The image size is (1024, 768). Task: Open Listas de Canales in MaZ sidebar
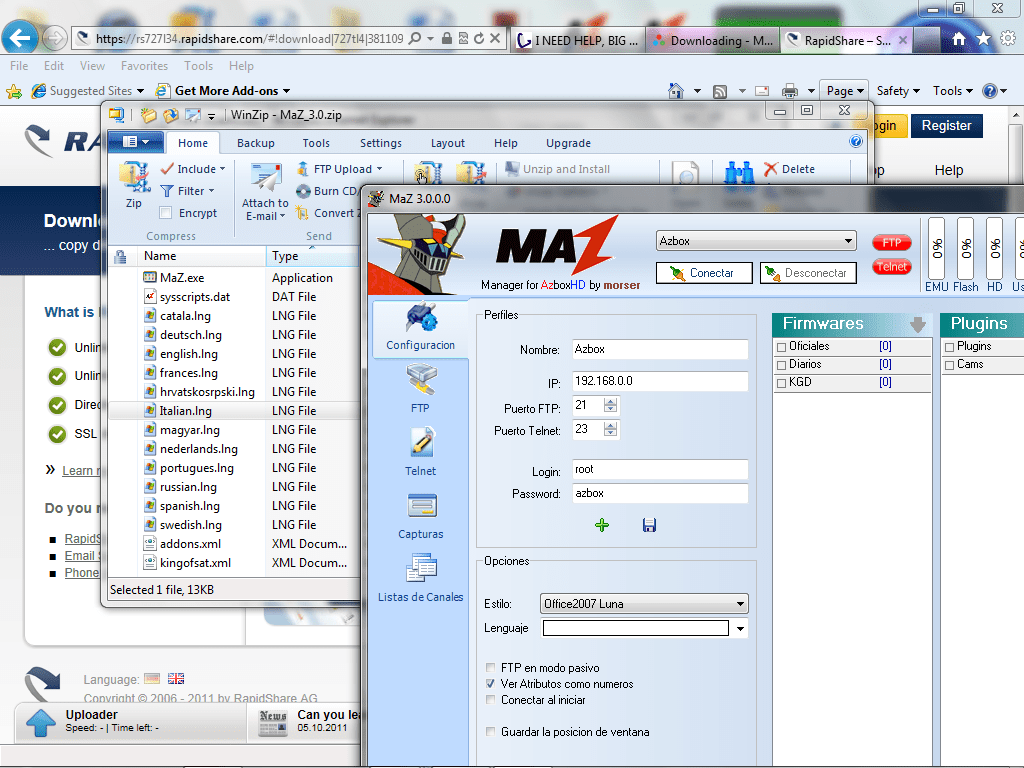tap(421, 579)
